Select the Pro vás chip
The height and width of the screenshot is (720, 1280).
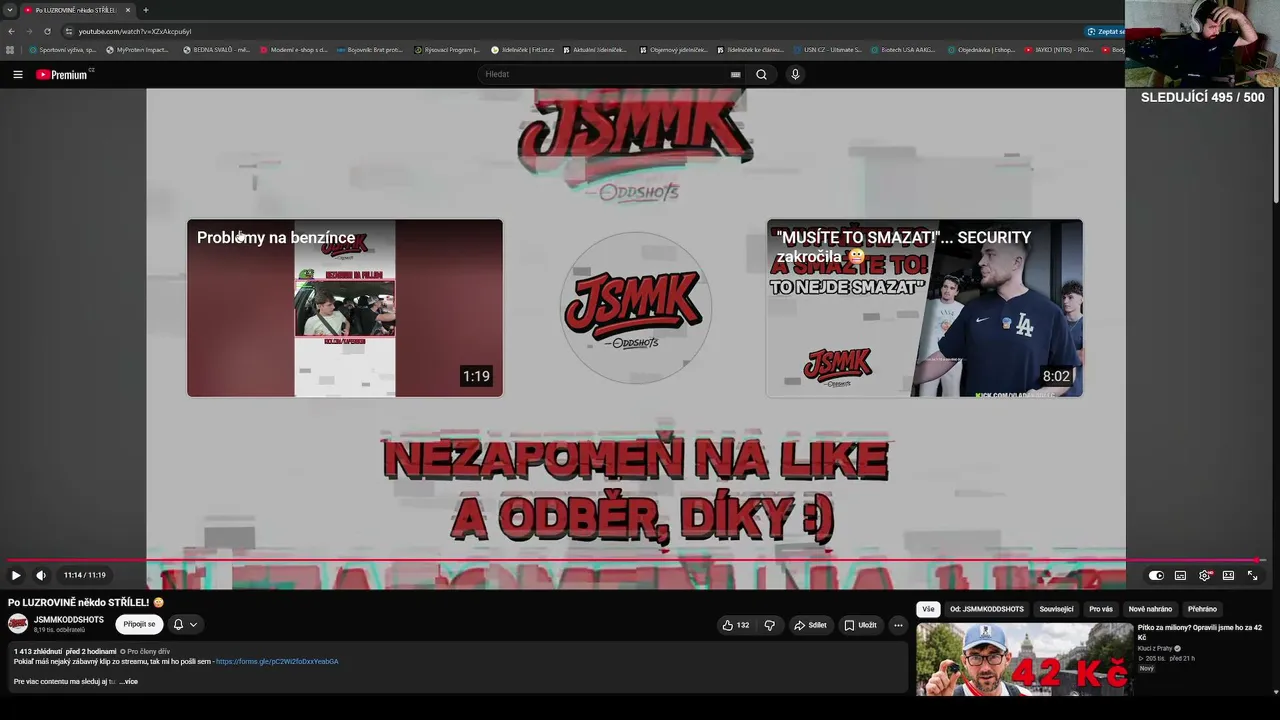[1101, 609]
